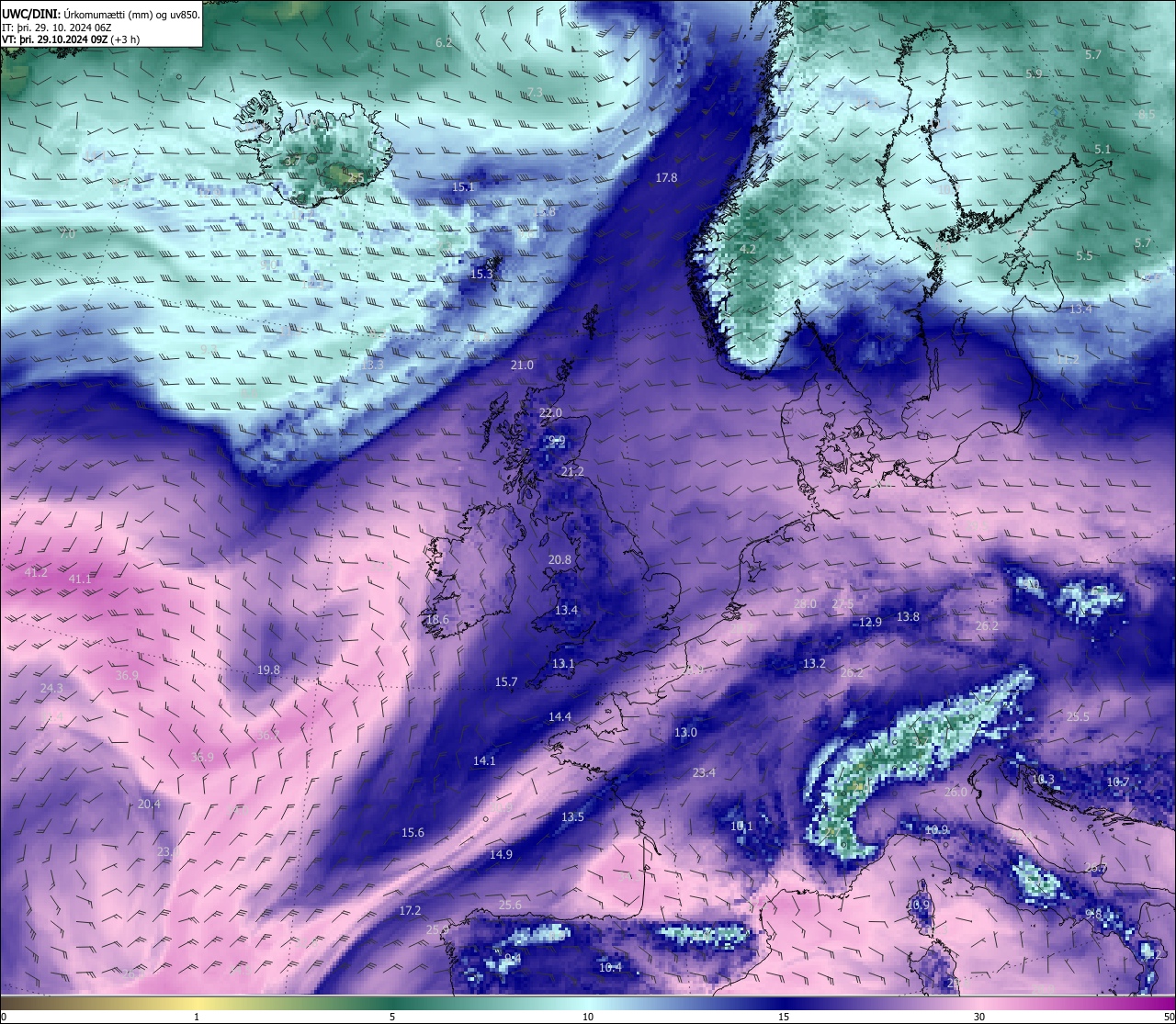Viewport: 1176px width, 1024px height.
Task: Click the 15.3 value label
Action: coord(481,274)
